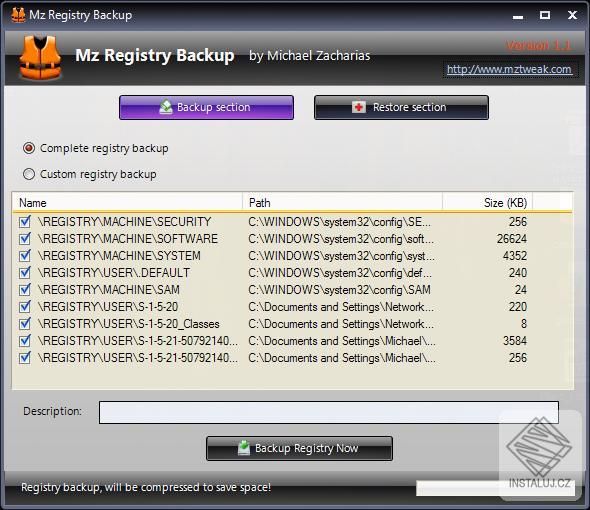Click the red cross icon on Restore section

[359, 107]
